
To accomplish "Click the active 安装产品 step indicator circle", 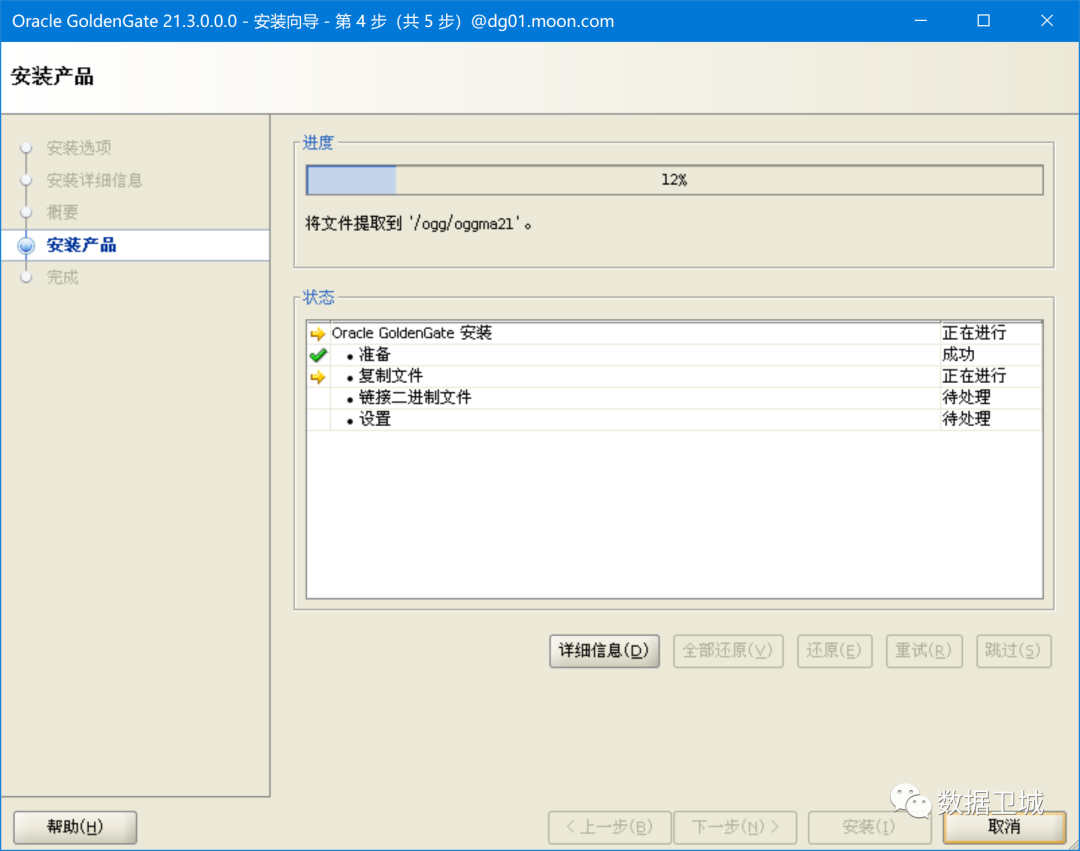I will coord(26,245).
